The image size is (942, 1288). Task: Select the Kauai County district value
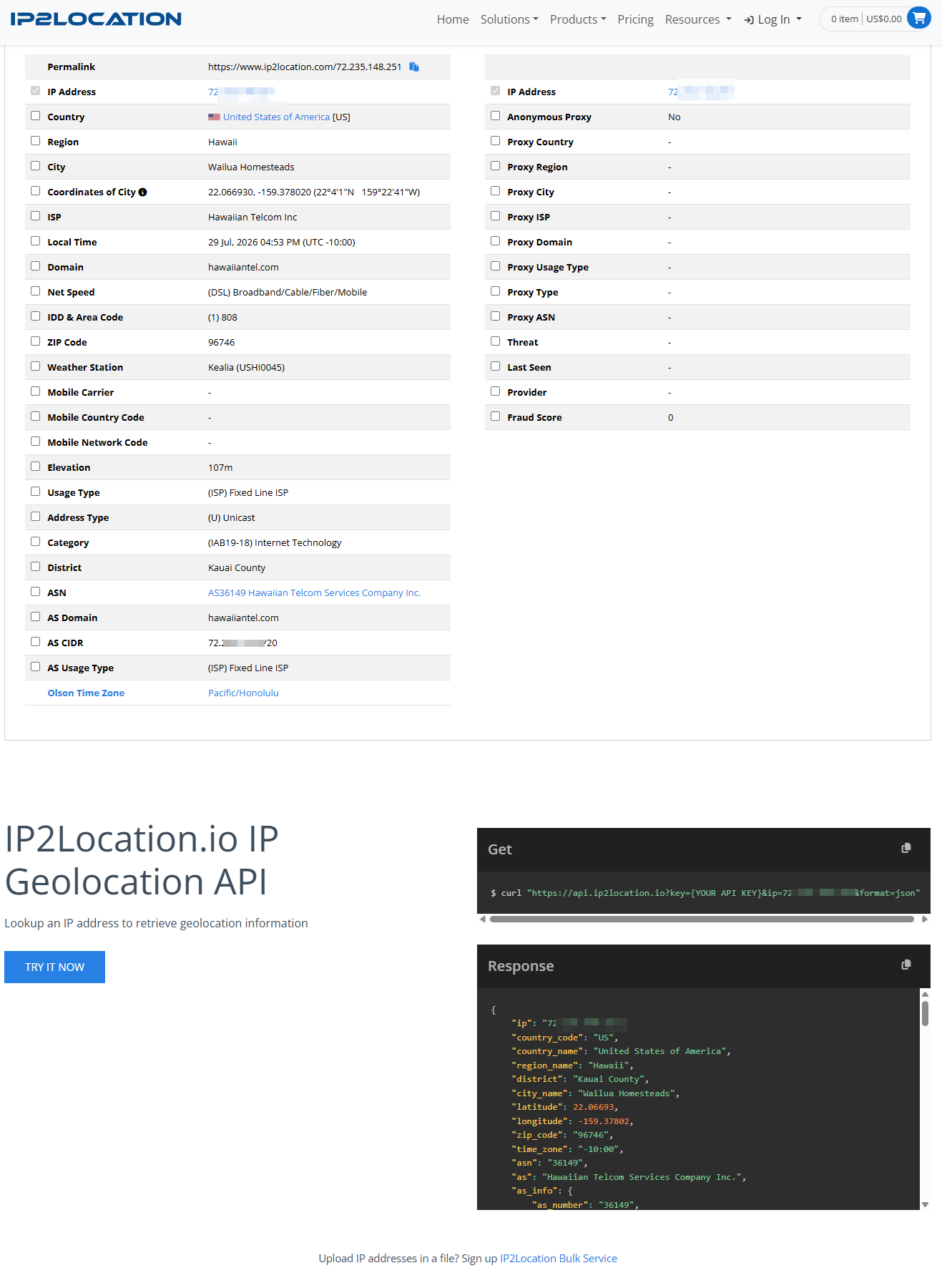(x=237, y=567)
